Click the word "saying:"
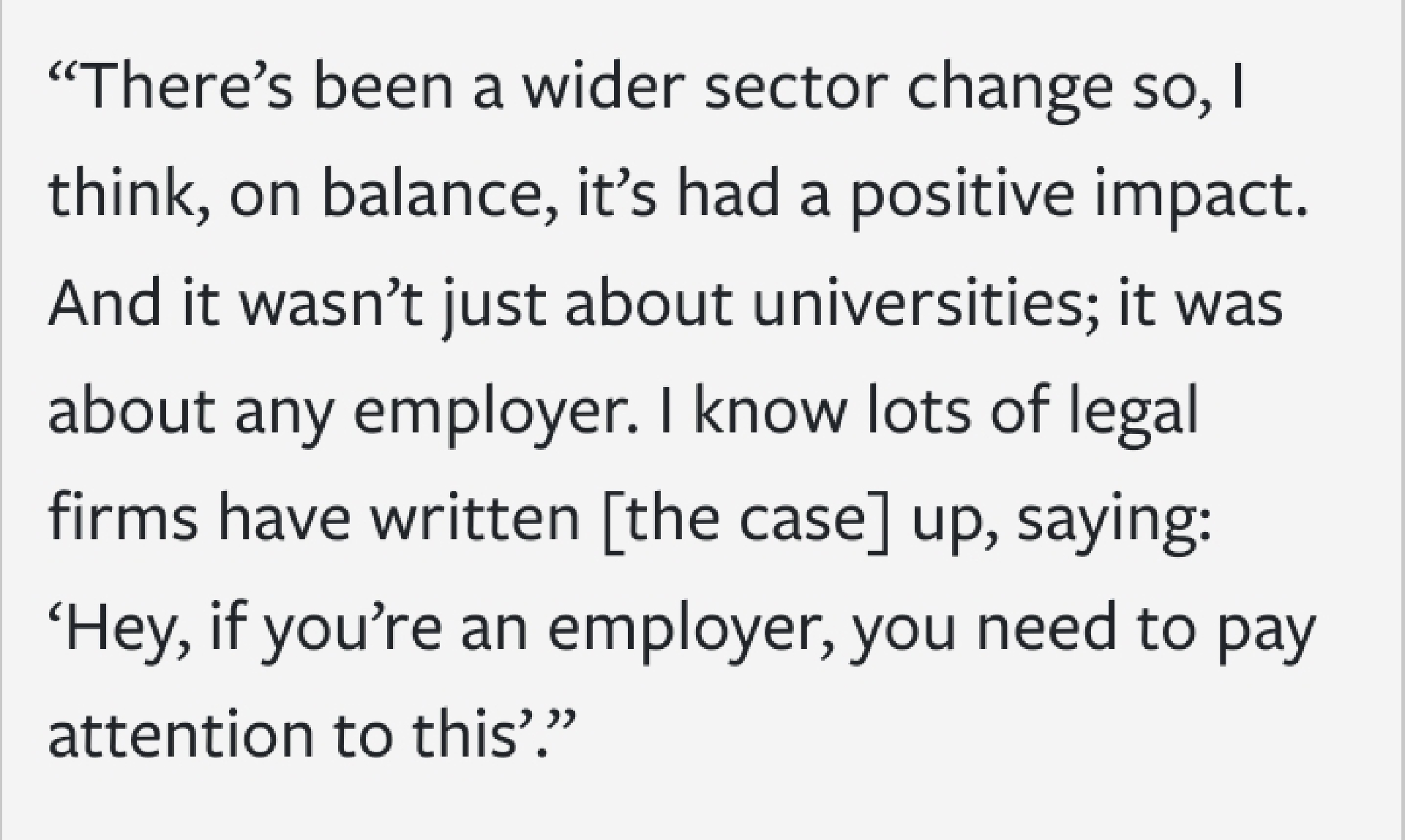 point(1114,521)
